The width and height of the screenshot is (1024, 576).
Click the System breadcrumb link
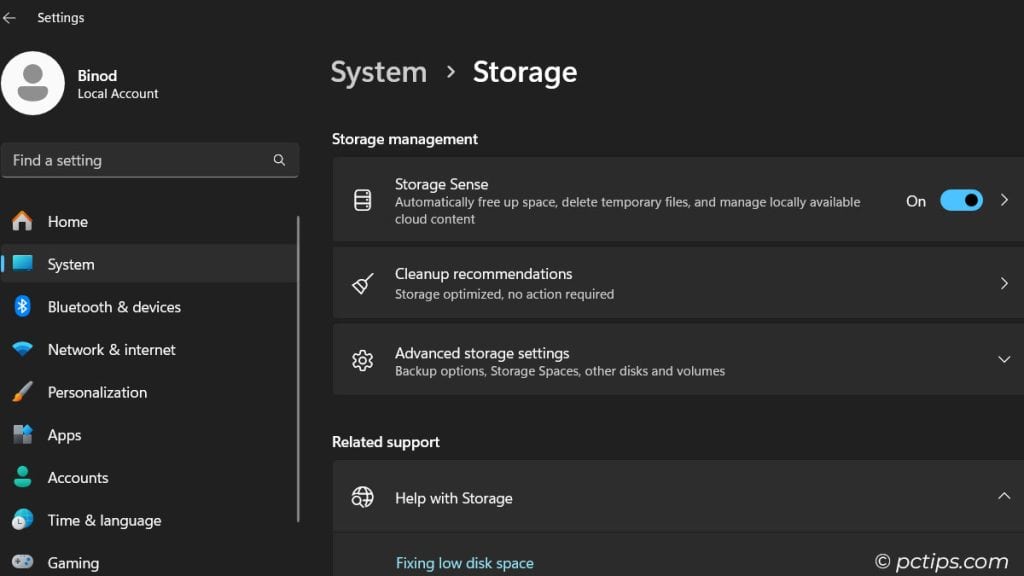tap(379, 72)
